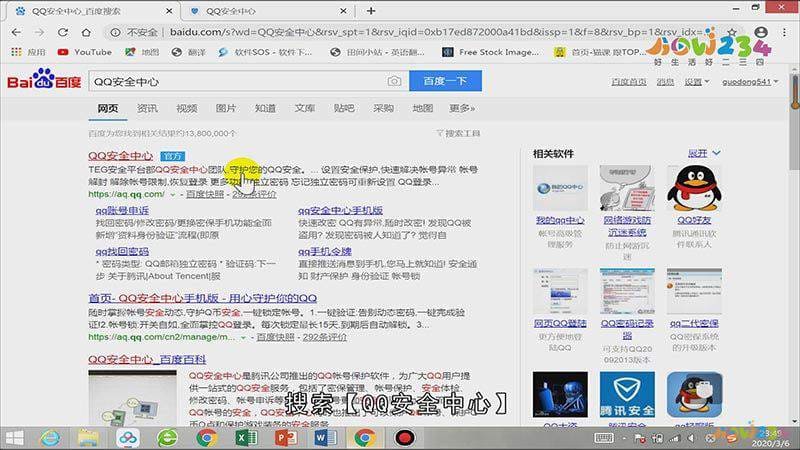The height and width of the screenshot is (450, 800).
Task: Open the qq手机令牌 sublink
Action: pos(324,251)
